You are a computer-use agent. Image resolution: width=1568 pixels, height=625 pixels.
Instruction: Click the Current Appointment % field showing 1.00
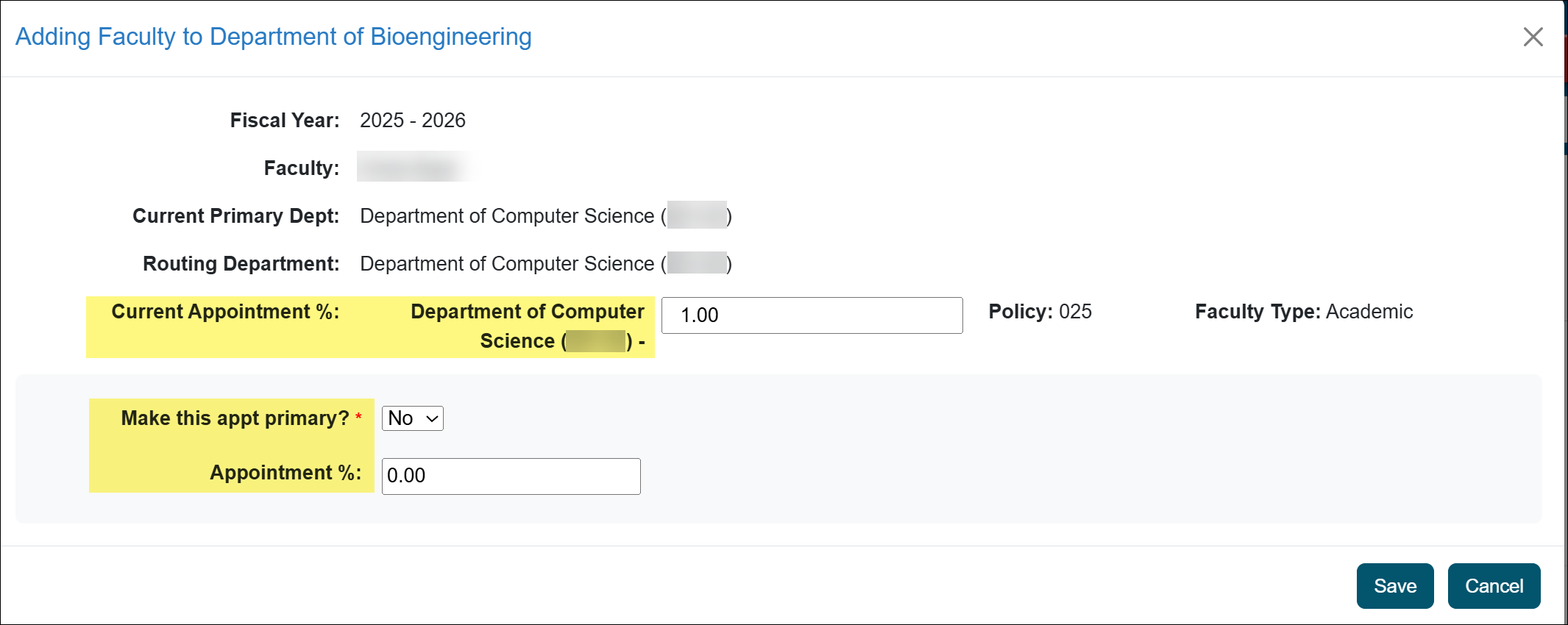click(x=811, y=315)
